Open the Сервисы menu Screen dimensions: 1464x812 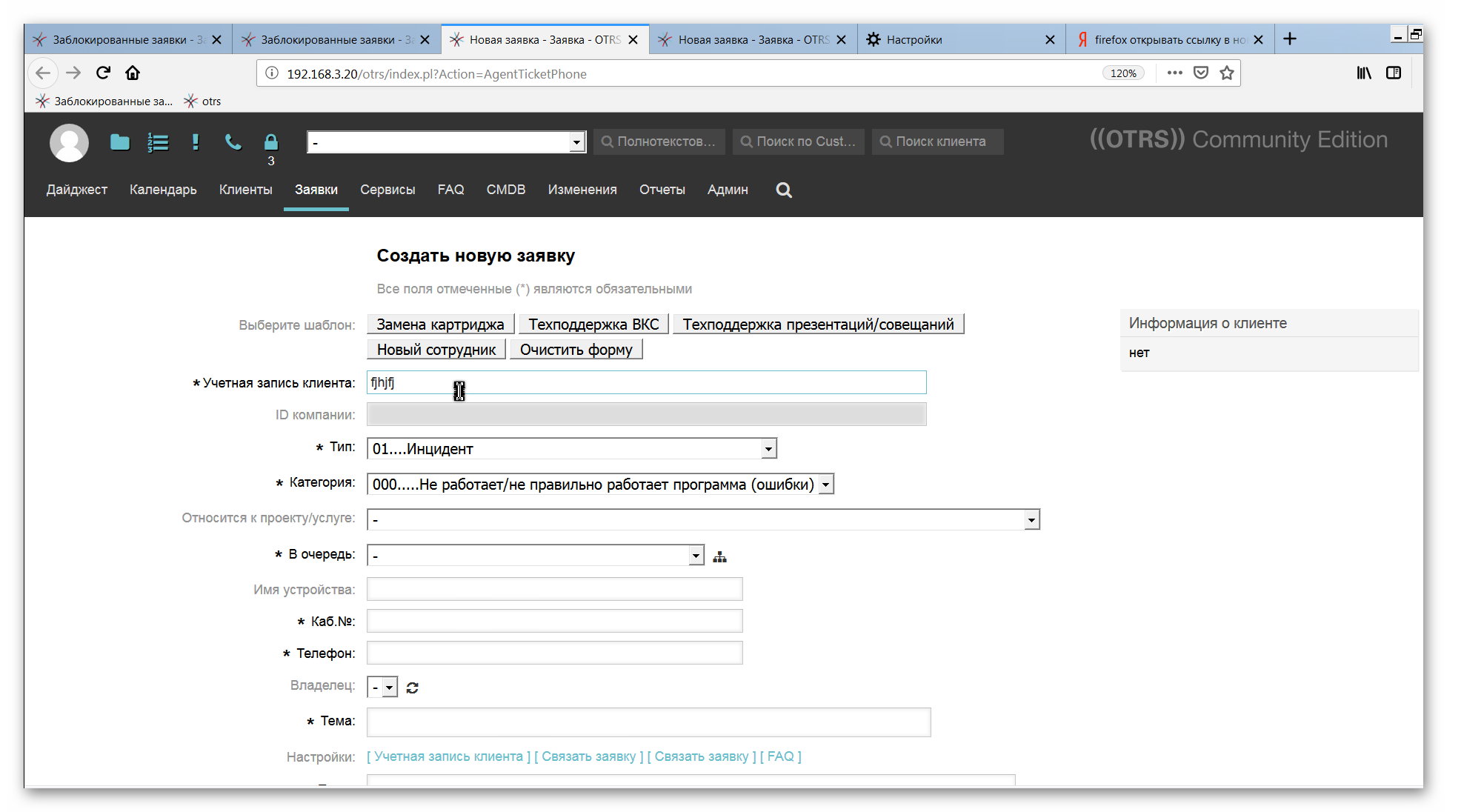coord(387,190)
